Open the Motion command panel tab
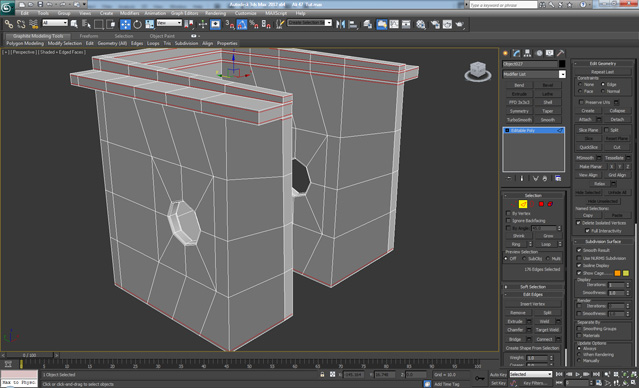Viewport: 639px width, 388px height. pos(539,53)
